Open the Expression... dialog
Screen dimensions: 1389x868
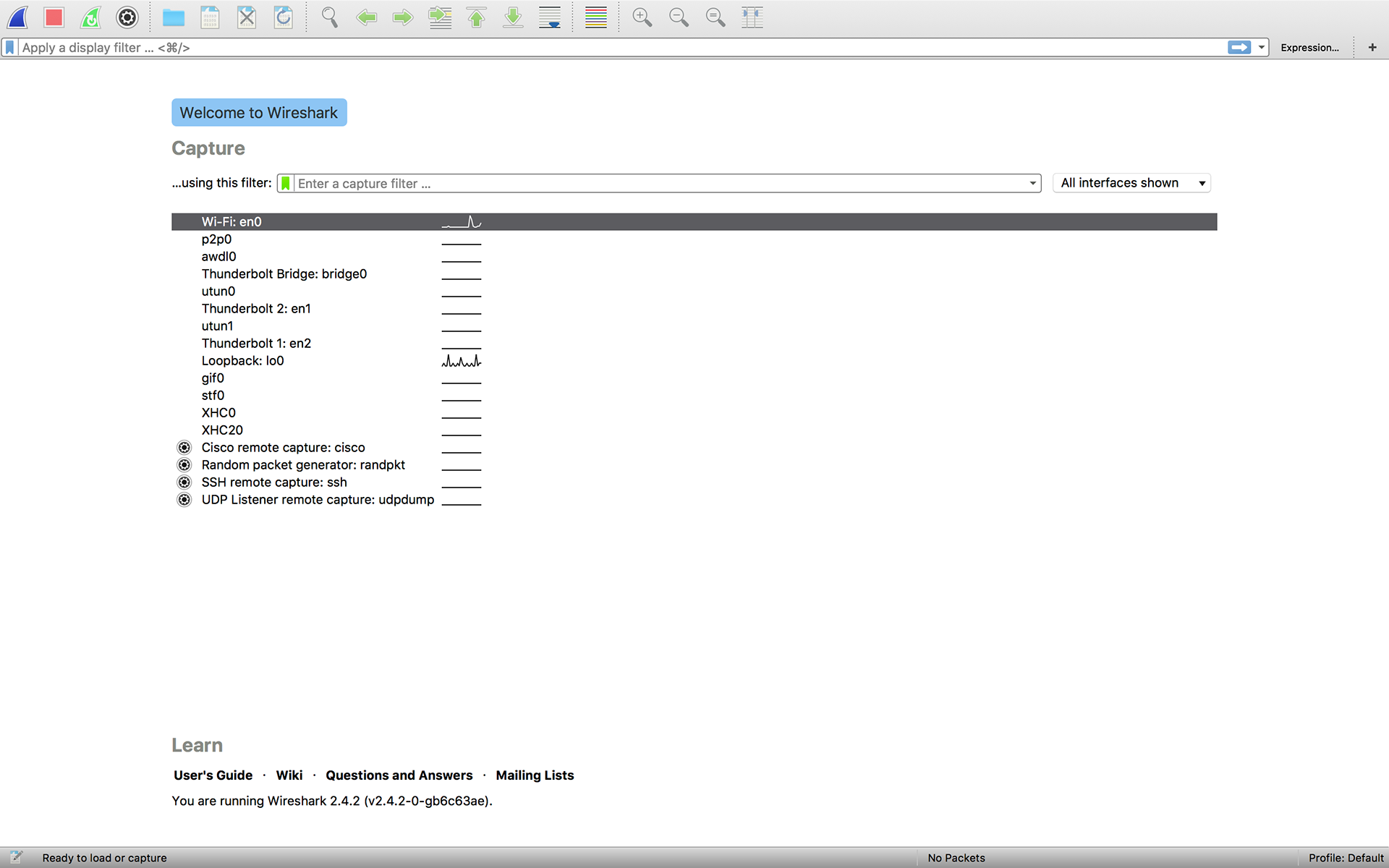(x=1309, y=48)
